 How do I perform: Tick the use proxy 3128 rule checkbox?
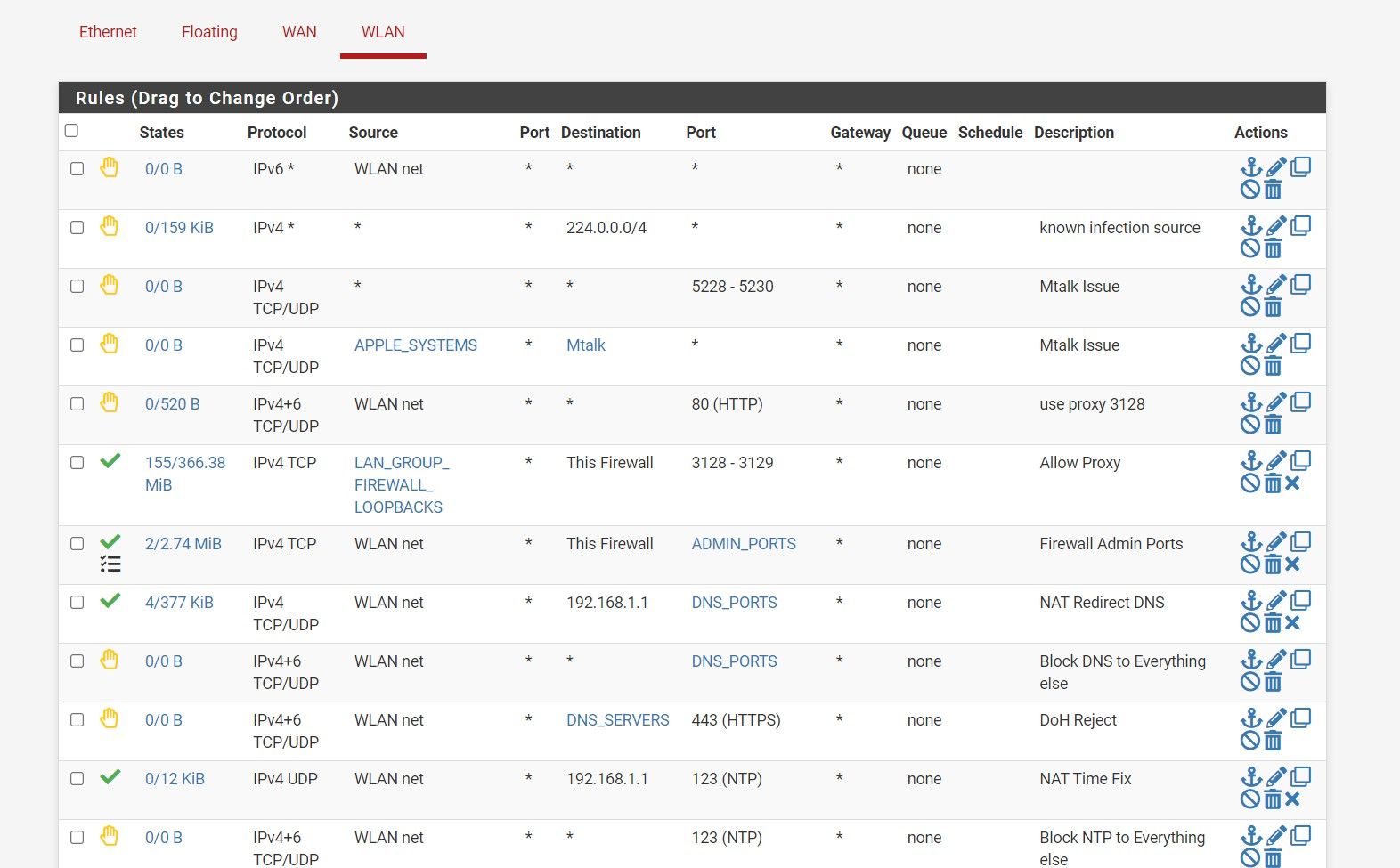(x=77, y=404)
